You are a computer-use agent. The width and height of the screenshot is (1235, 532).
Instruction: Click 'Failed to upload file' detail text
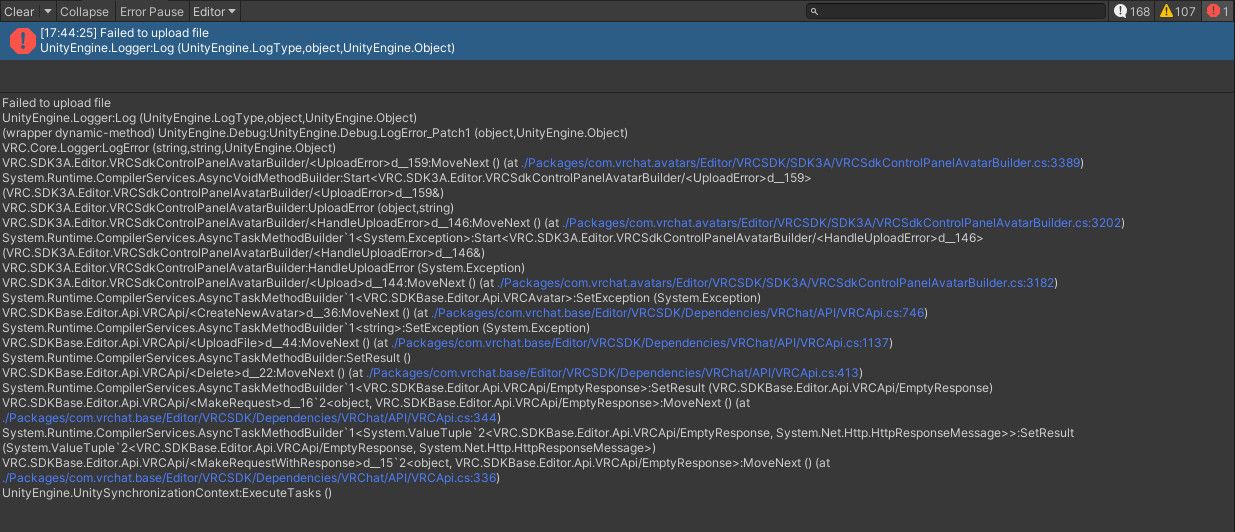pos(56,103)
